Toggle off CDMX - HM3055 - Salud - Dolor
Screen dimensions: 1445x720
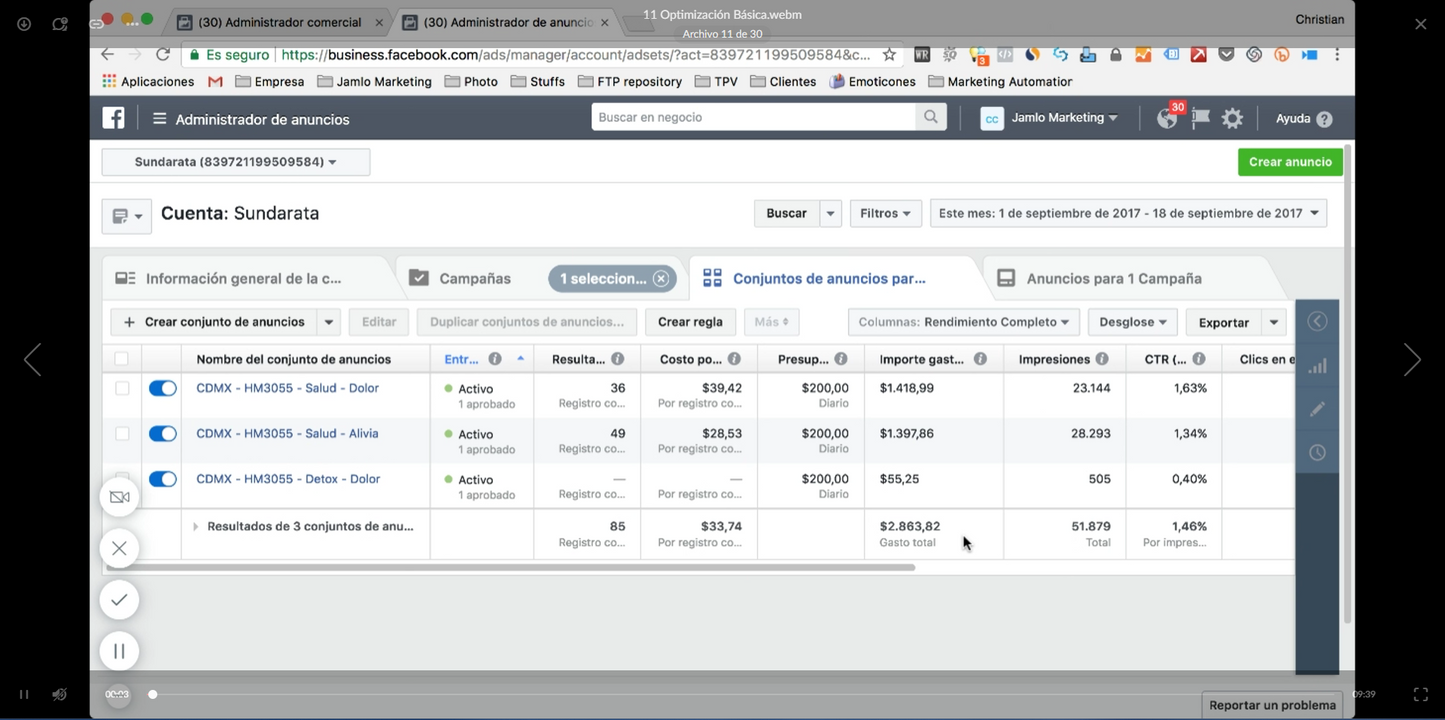click(162, 388)
